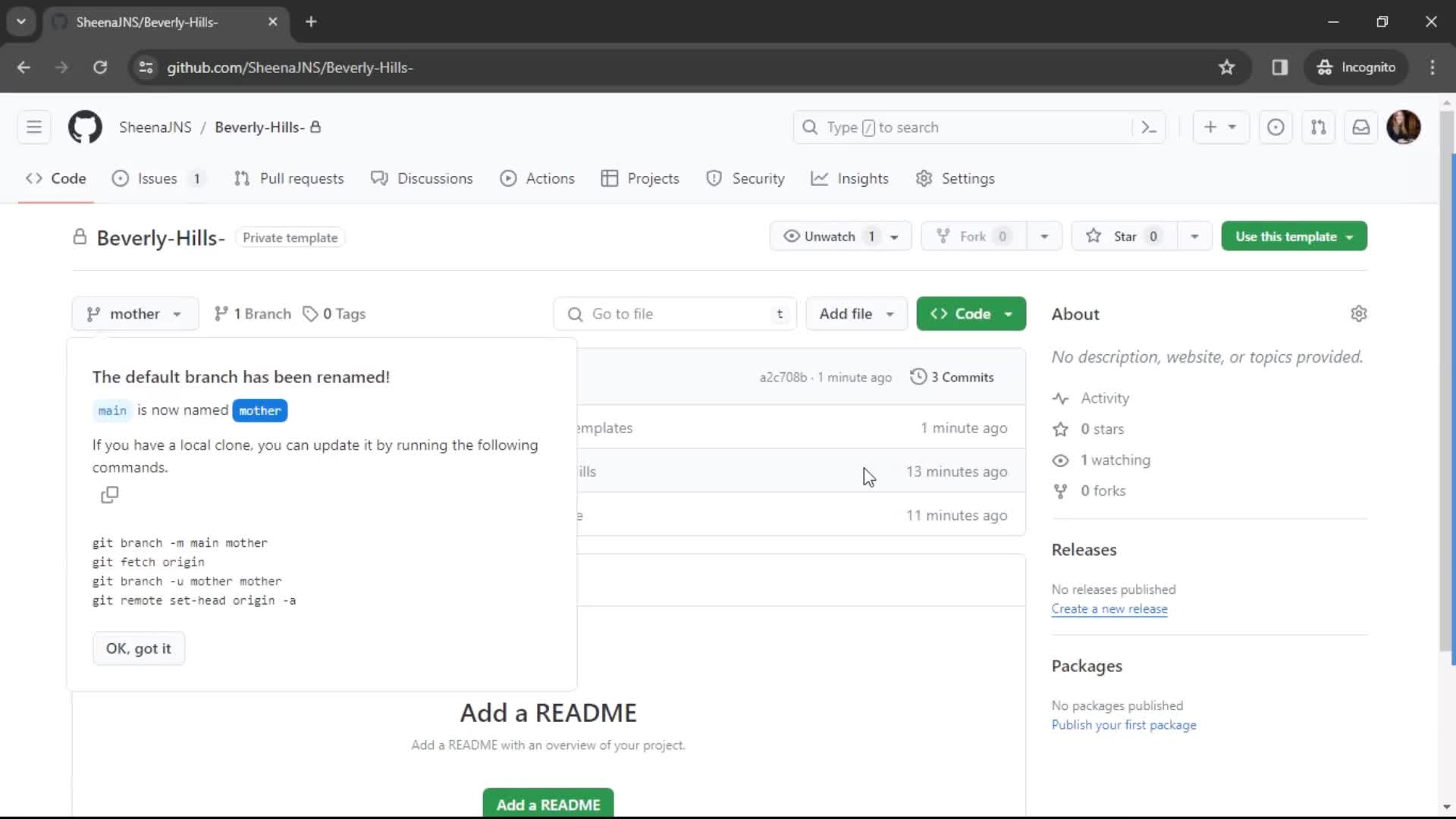Open the Pull requests tab
1456x819 pixels.
pos(289,179)
